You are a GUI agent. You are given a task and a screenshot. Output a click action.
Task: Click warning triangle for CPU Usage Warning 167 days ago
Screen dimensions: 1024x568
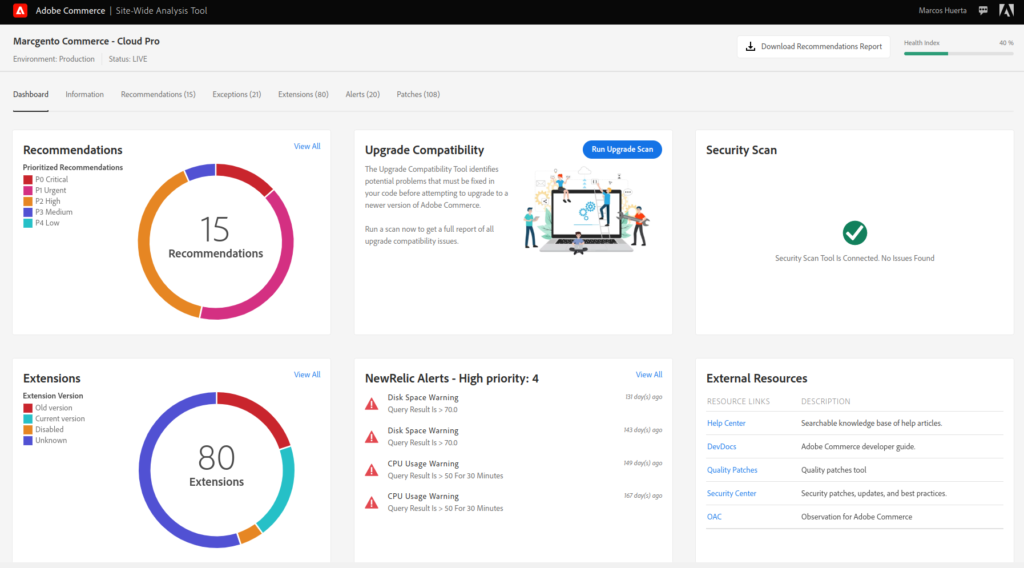(372, 503)
